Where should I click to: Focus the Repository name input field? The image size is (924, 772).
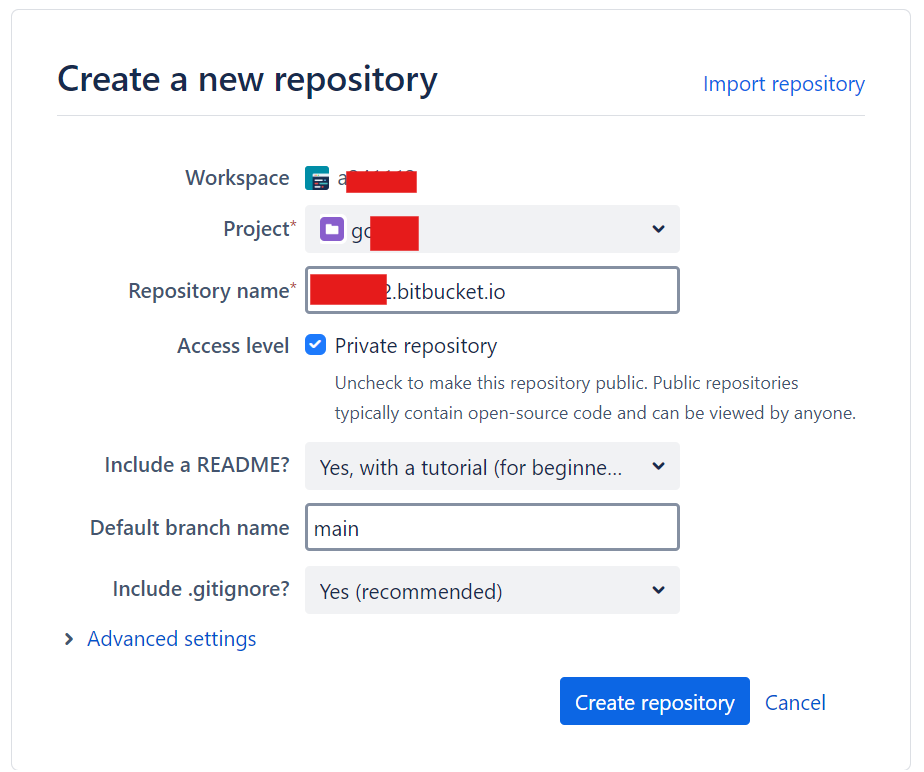[x=492, y=290]
